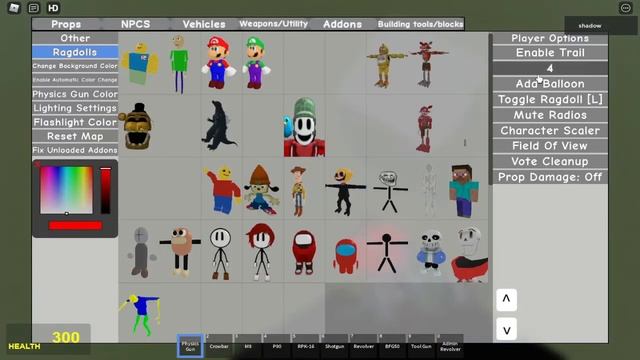Spawn the red-haired stick figure ragdoll
Image resolution: width=640 pixels, height=360 pixels.
click(x=261, y=252)
